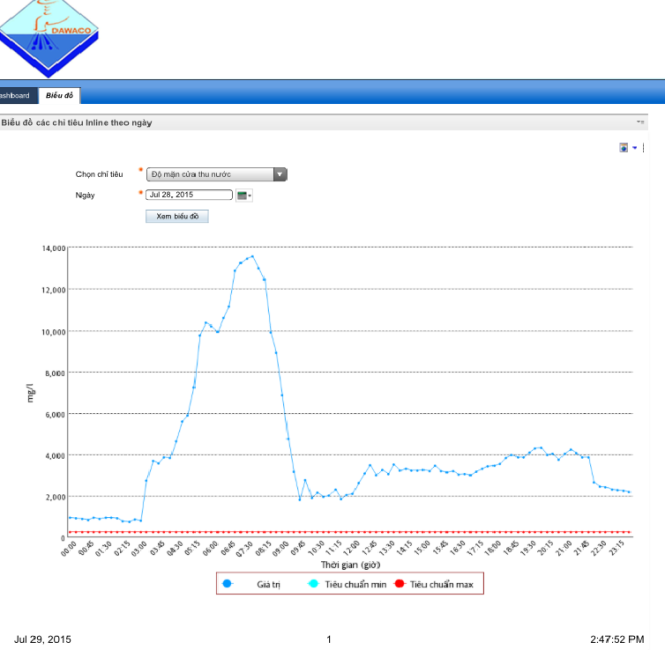Collapse the panel using the header corner icon

[640, 123]
